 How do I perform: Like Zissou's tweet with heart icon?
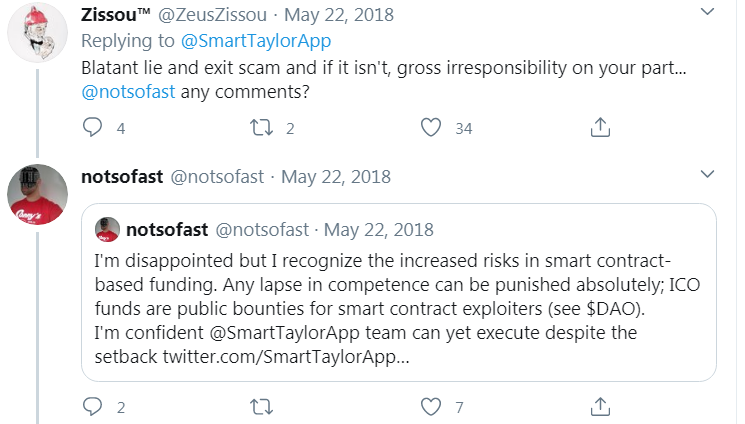[431, 127]
